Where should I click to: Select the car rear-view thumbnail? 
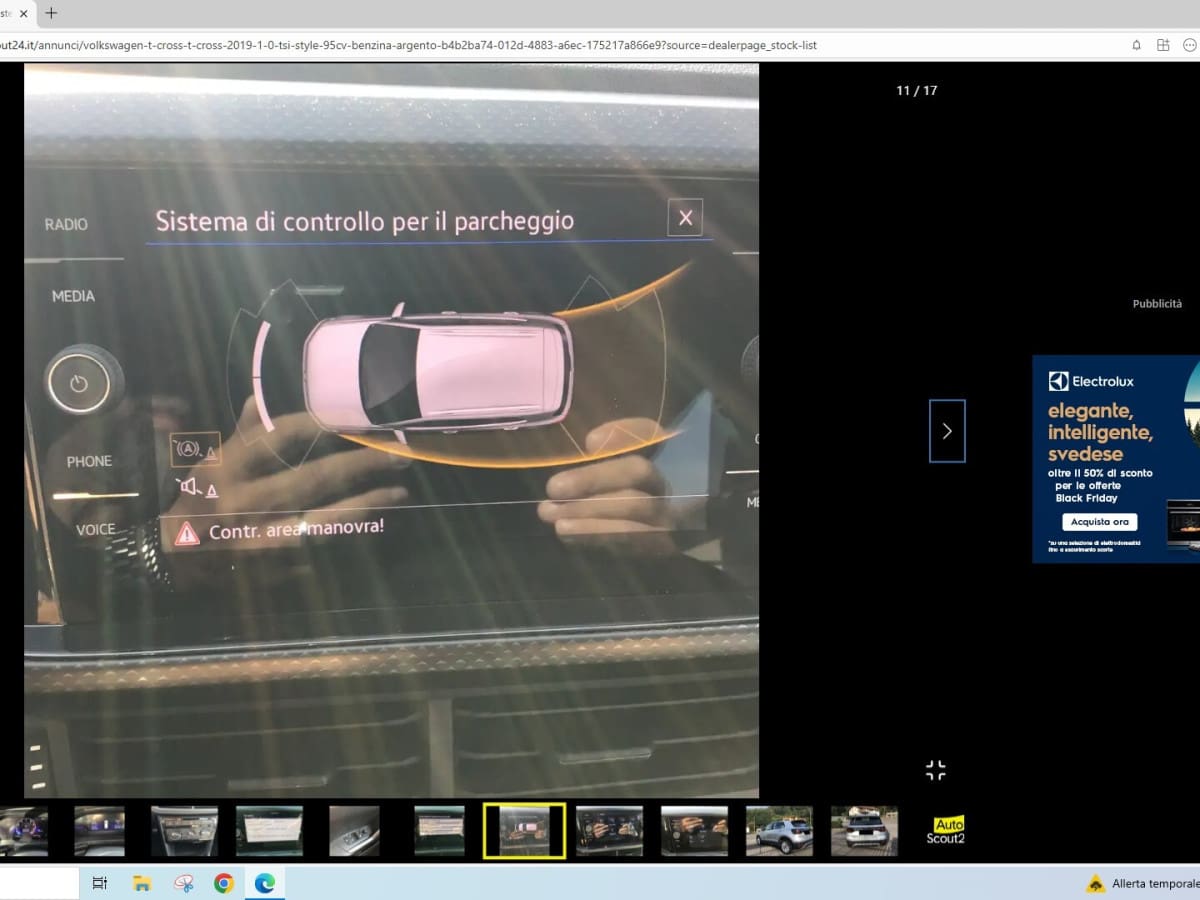[864, 831]
